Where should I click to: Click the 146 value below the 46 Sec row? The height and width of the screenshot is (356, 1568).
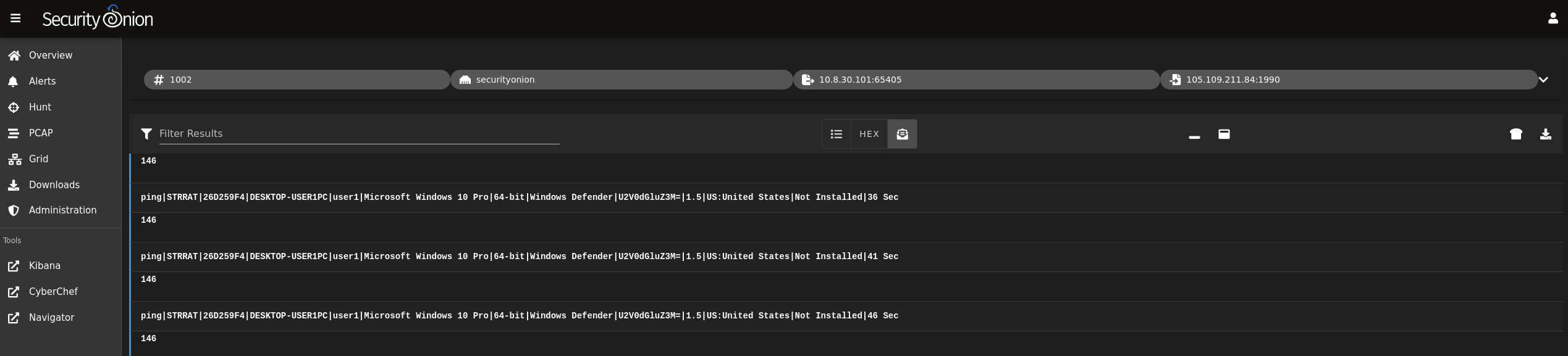click(x=148, y=339)
